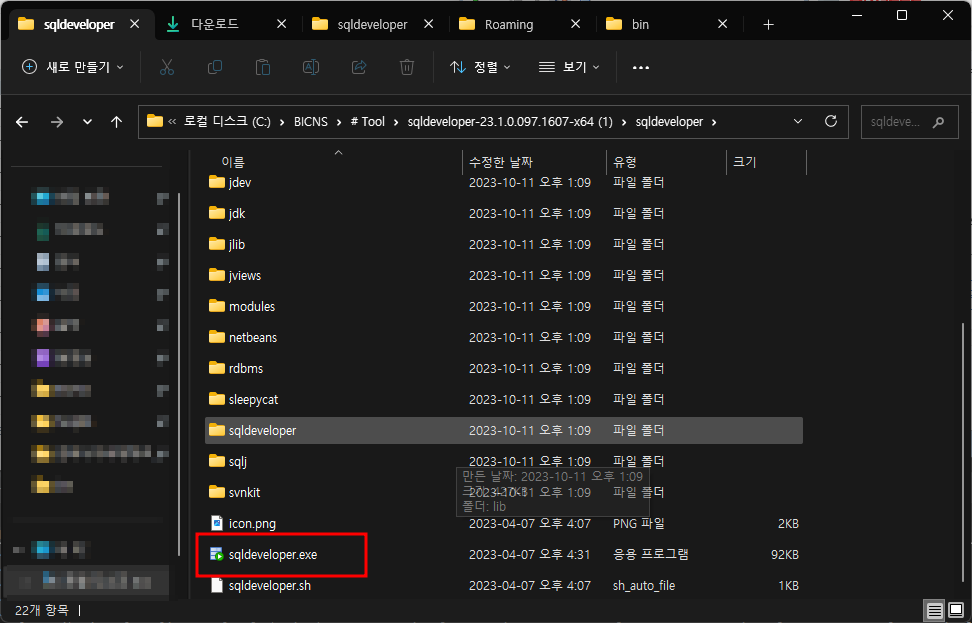Navigate to # Tool in address bar
This screenshot has width=972, height=623.
368,122
